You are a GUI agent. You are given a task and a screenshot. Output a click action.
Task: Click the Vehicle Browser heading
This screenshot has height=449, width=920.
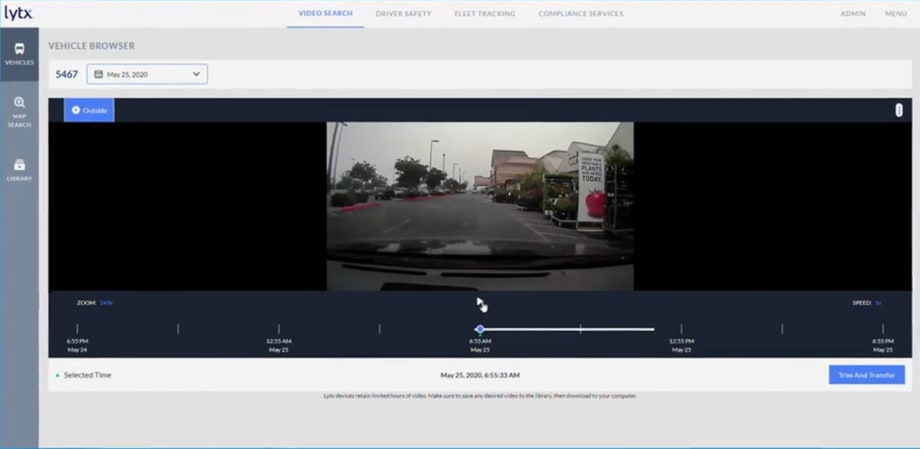tap(92, 46)
